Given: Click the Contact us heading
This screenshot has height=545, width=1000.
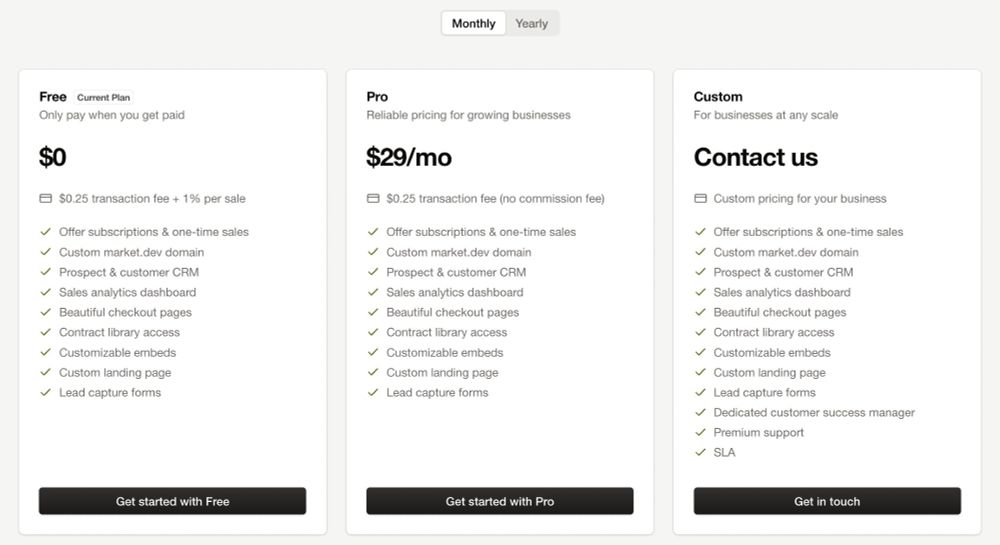Looking at the screenshot, I should 756,157.
